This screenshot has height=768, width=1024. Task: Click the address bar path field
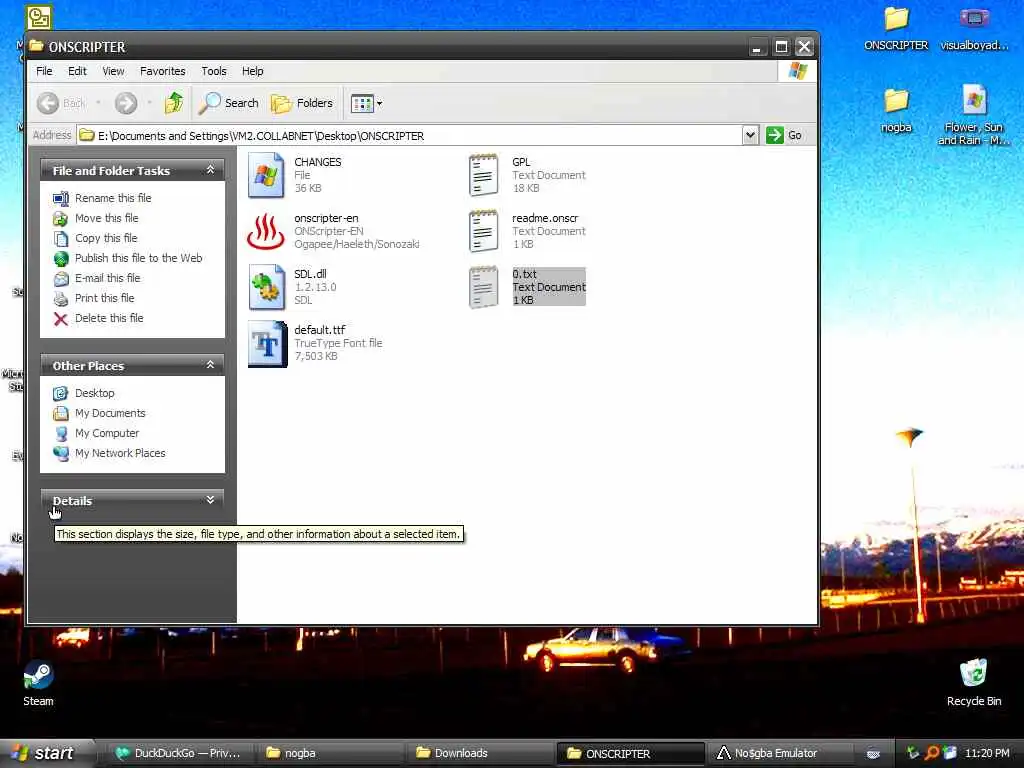click(x=410, y=135)
